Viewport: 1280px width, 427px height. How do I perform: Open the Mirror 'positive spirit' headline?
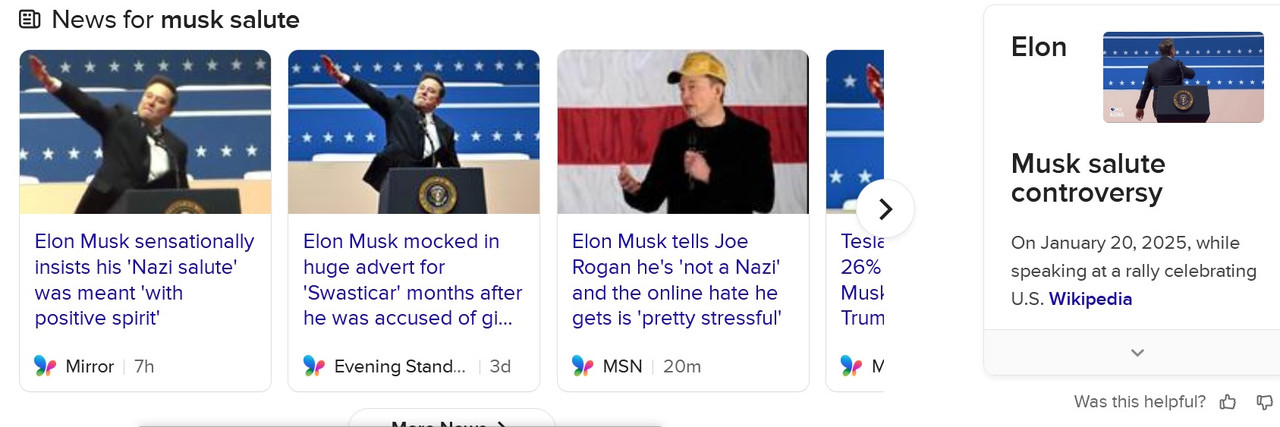coord(145,280)
